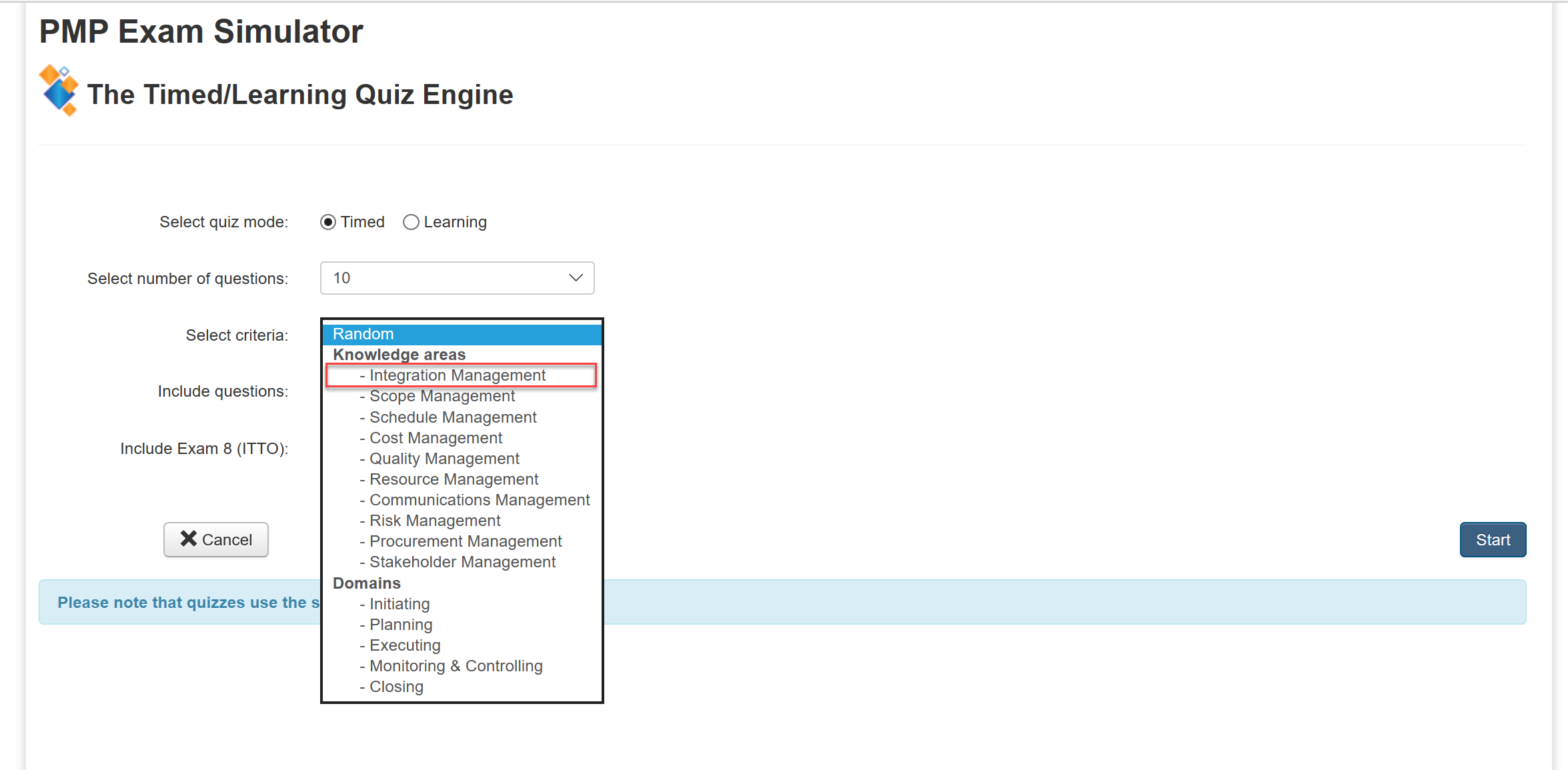
Task: Click the PMP Exam Simulator heading
Action: pos(201,31)
